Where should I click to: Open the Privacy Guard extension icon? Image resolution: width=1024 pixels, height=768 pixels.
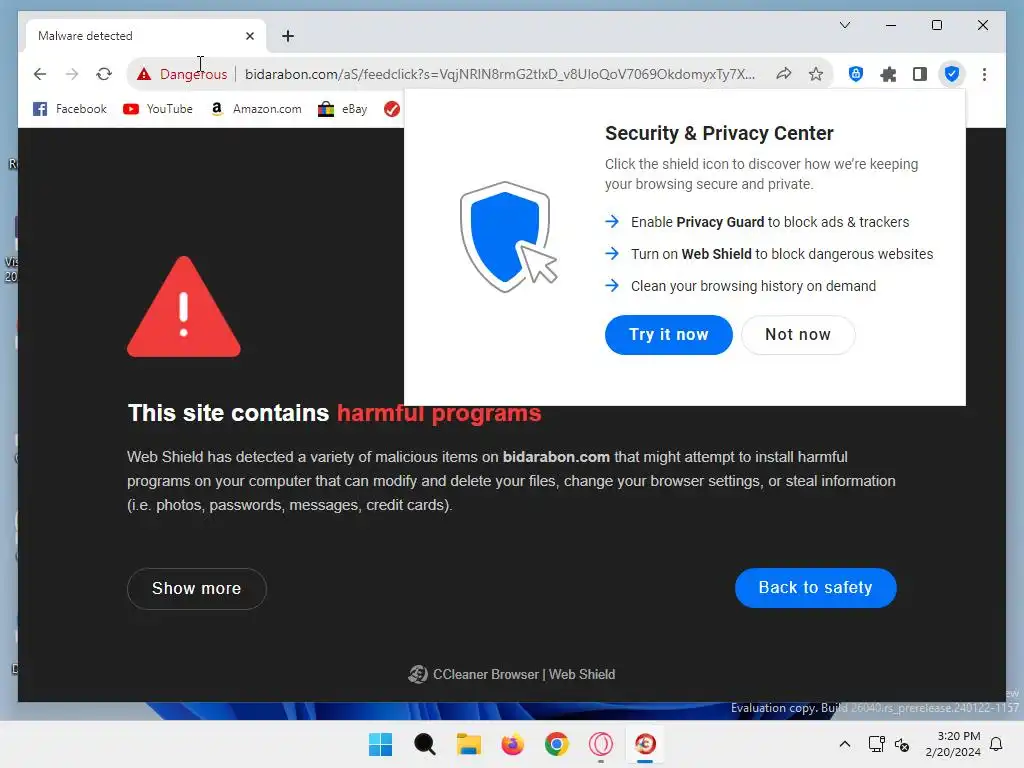856,74
